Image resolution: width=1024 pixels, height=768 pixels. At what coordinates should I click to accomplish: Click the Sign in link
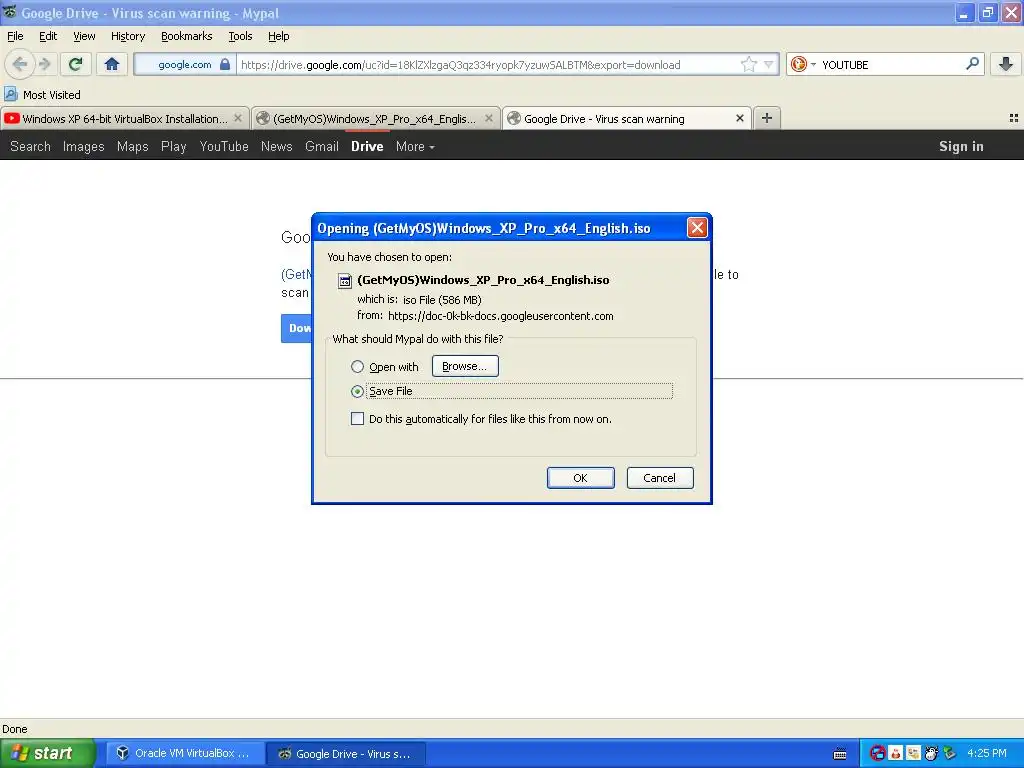961,146
